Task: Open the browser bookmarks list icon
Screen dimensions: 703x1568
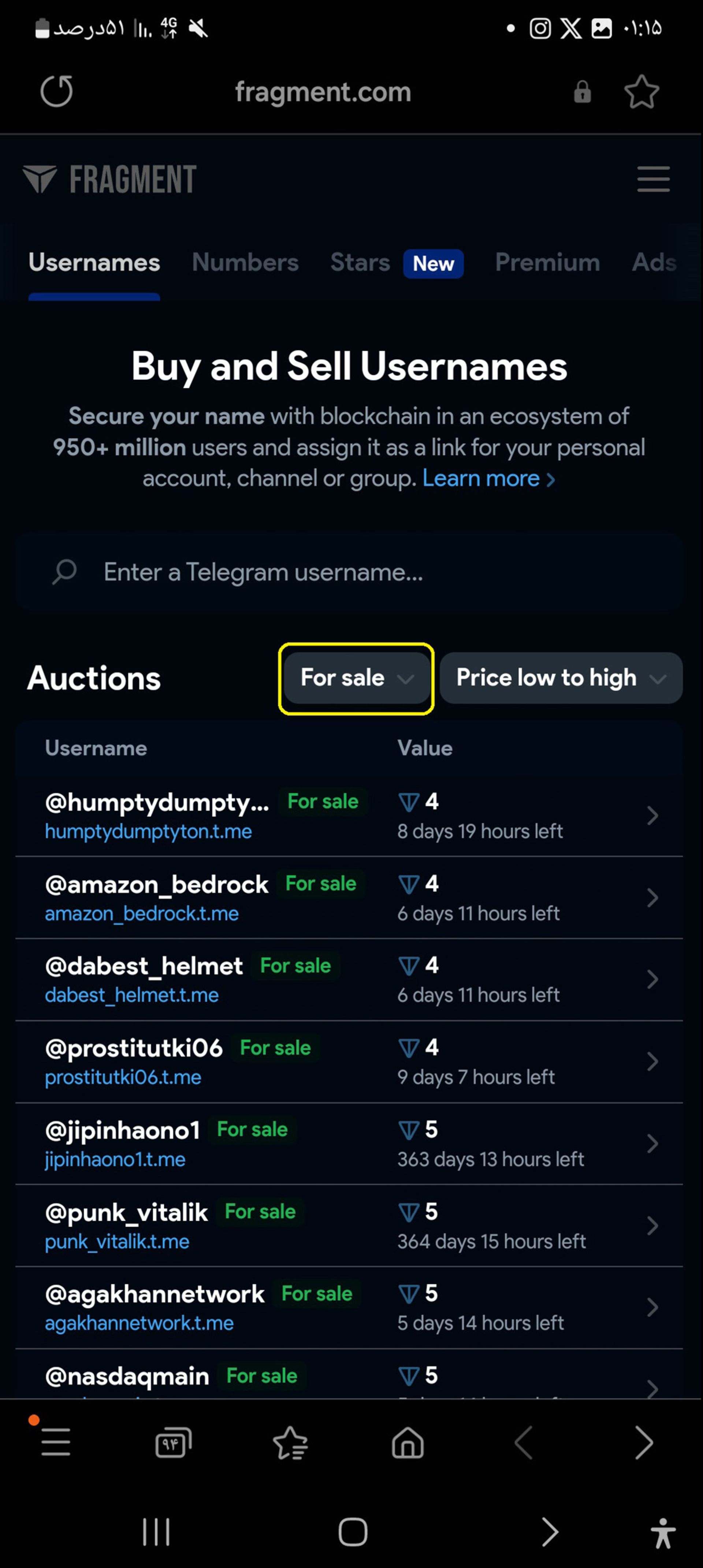Action: coord(290,1443)
